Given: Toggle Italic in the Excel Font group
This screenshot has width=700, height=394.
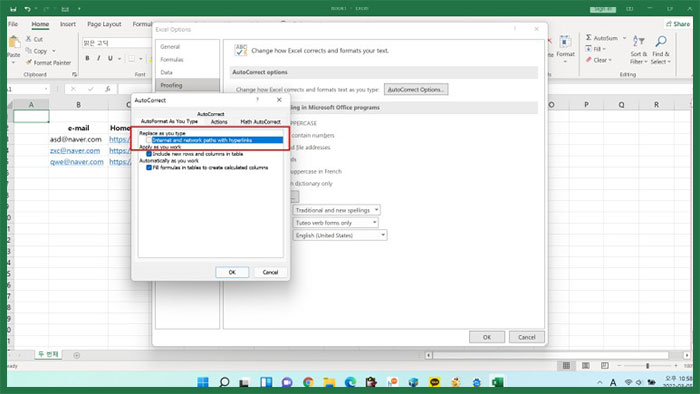Looking at the screenshot, I should (x=99, y=58).
